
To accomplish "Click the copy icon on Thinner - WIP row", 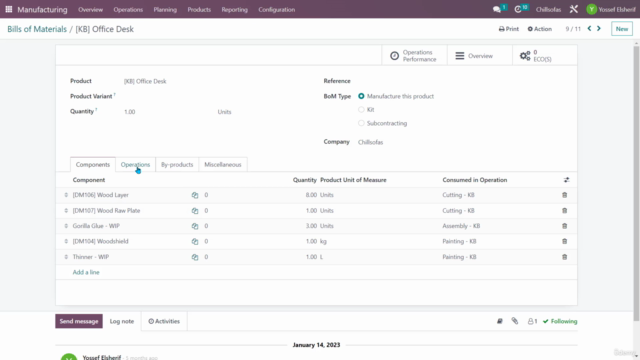I will click(195, 257).
